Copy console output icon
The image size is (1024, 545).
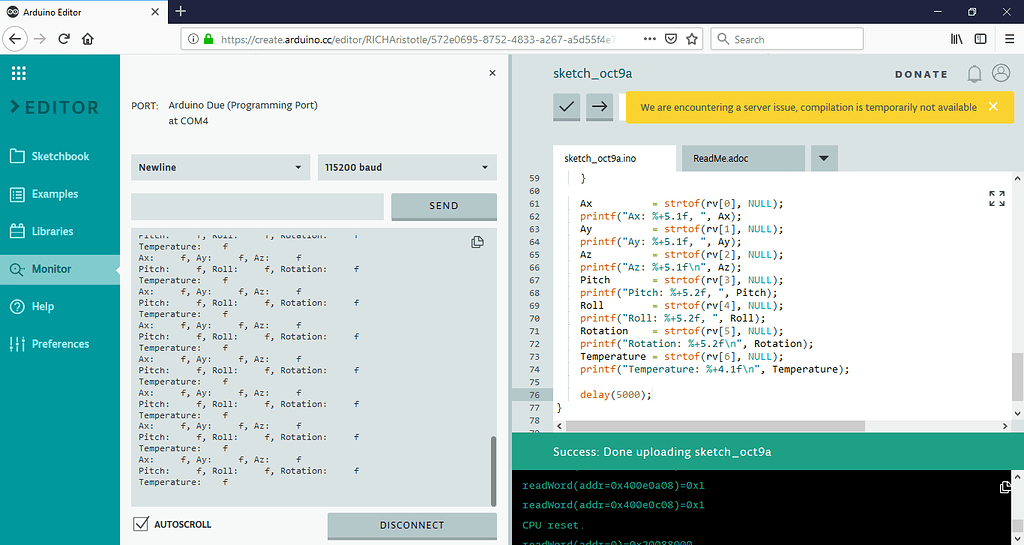[x=1005, y=486]
